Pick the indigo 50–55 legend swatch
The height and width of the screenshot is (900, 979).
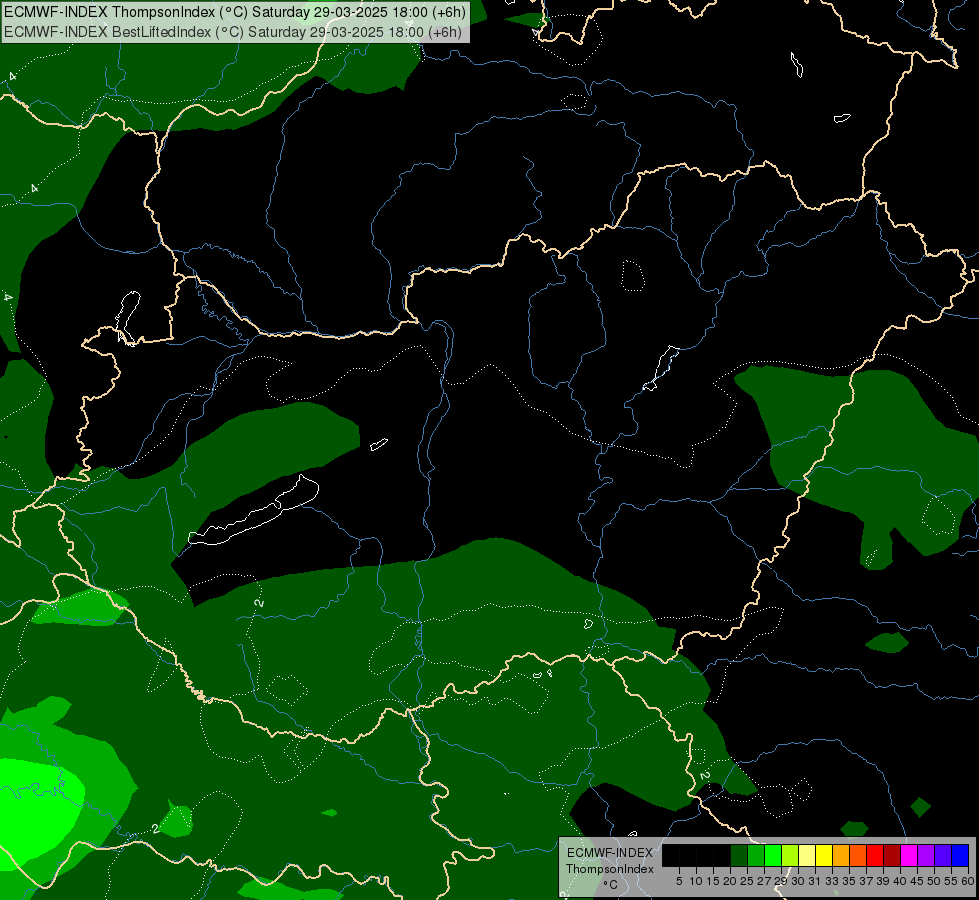coord(943,855)
